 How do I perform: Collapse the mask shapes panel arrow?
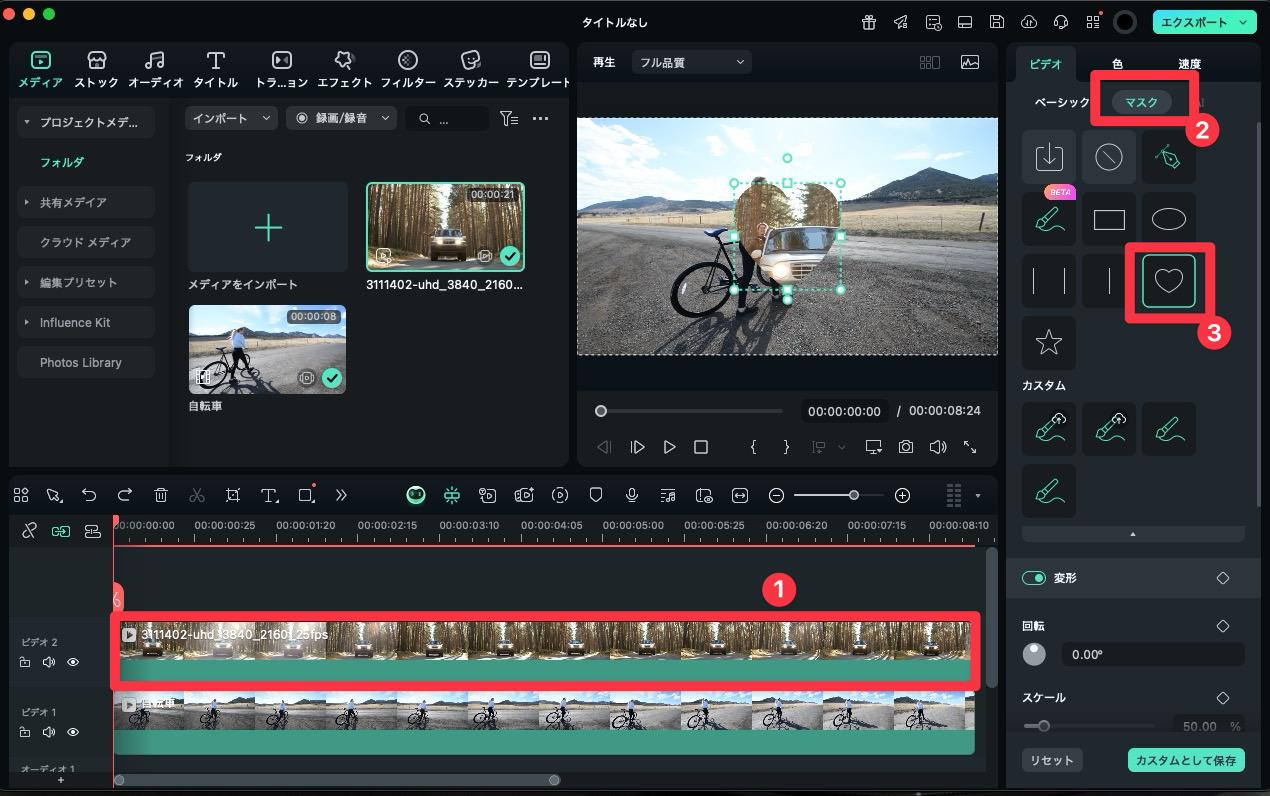click(x=1133, y=534)
